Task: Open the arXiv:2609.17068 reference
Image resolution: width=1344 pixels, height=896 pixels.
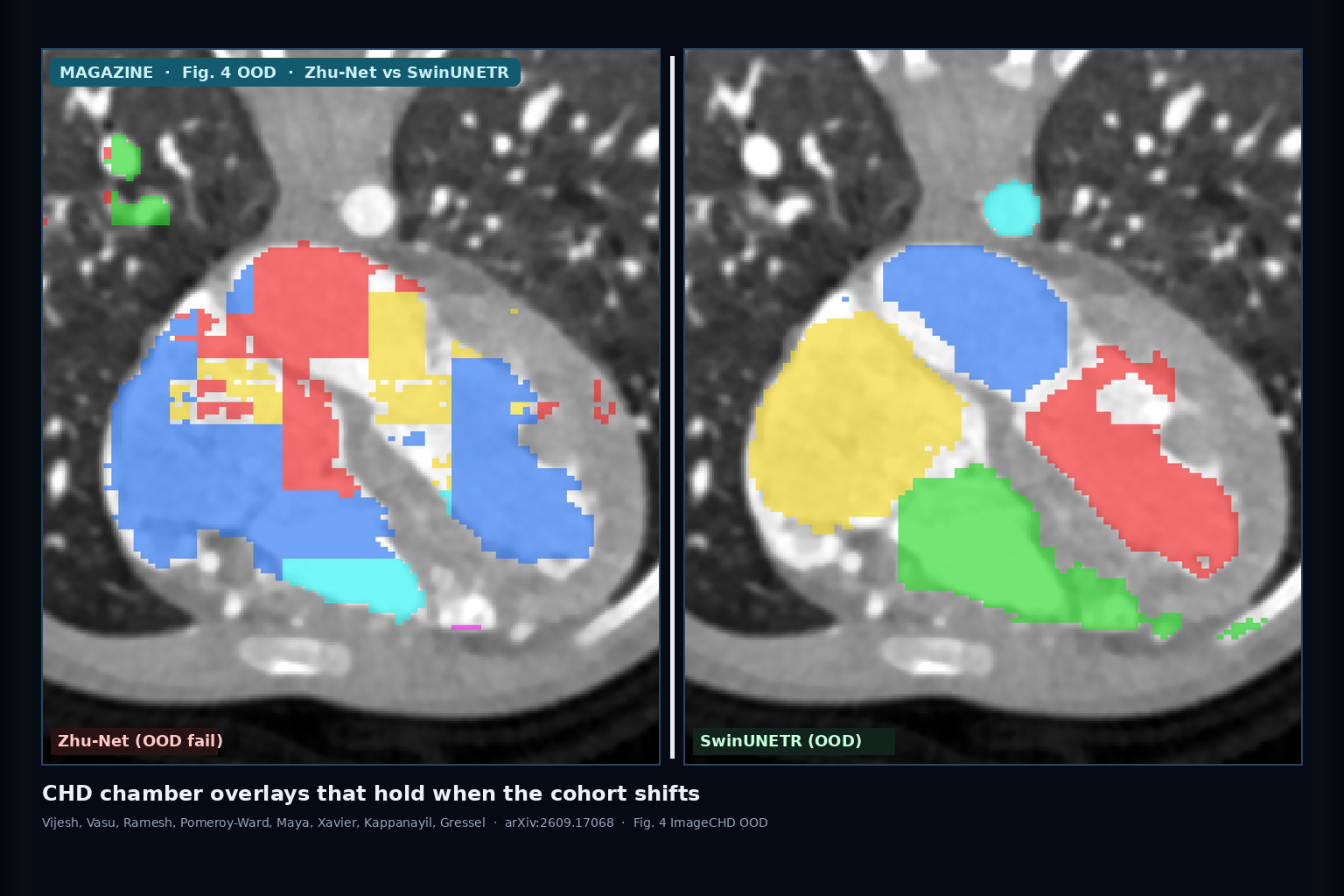Action: pyautogui.click(x=559, y=822)
